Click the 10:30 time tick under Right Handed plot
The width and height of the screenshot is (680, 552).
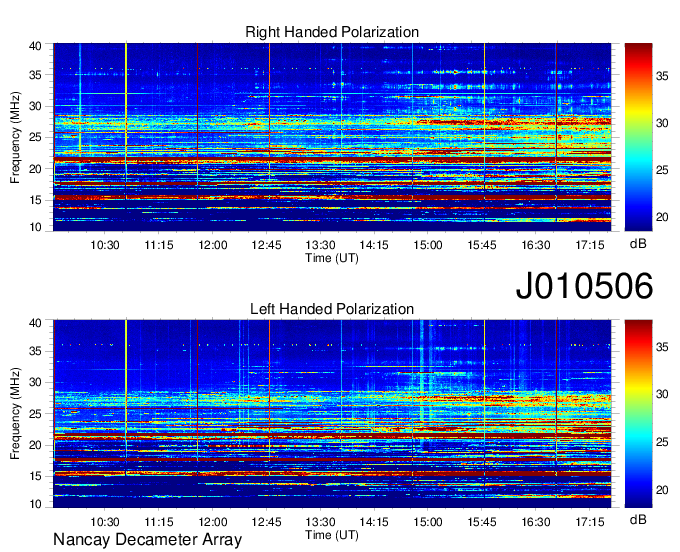[x=105, y=245]
